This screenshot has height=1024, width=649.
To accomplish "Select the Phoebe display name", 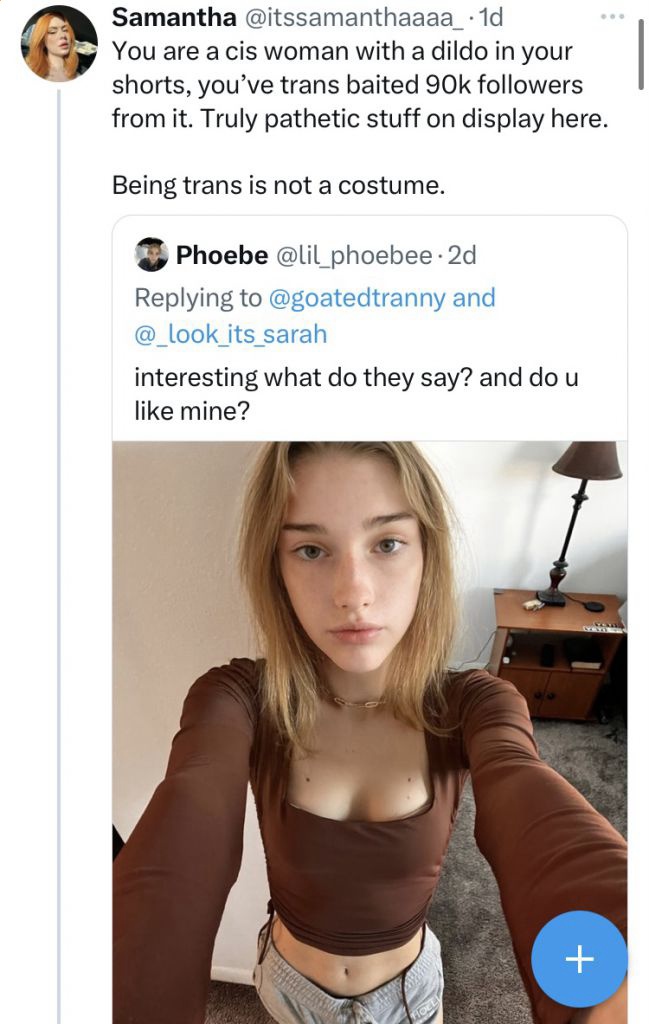I will (221, 255).
